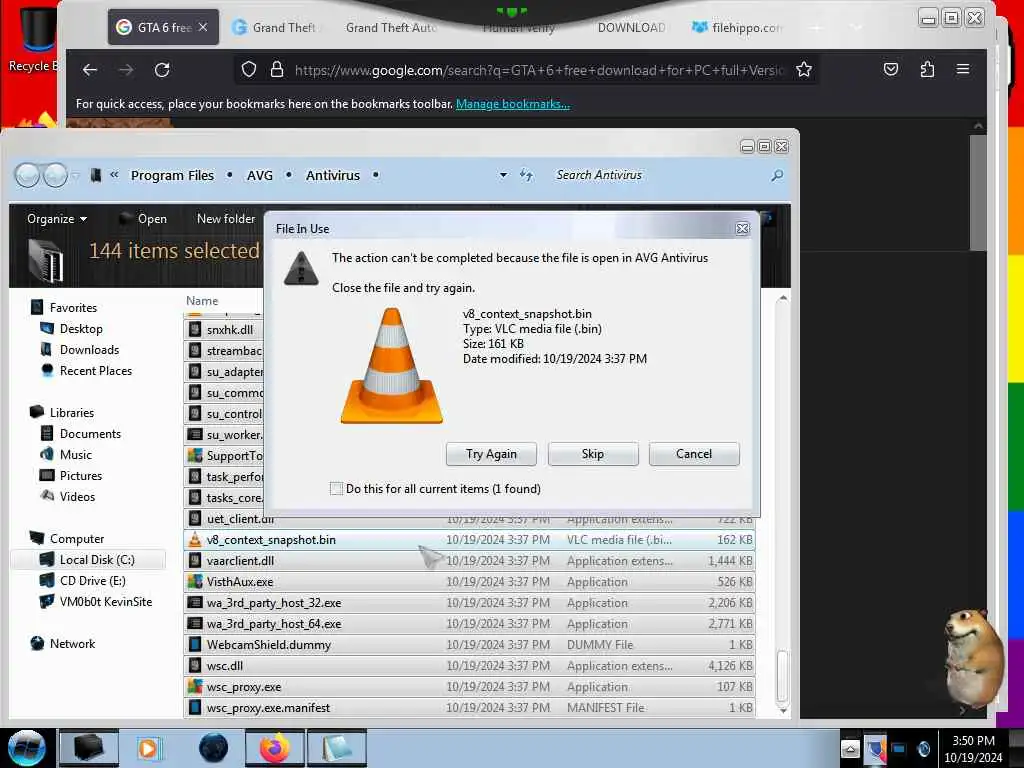
Task: Select Desktop in Favorites
Action: click(x=81, y=328)
